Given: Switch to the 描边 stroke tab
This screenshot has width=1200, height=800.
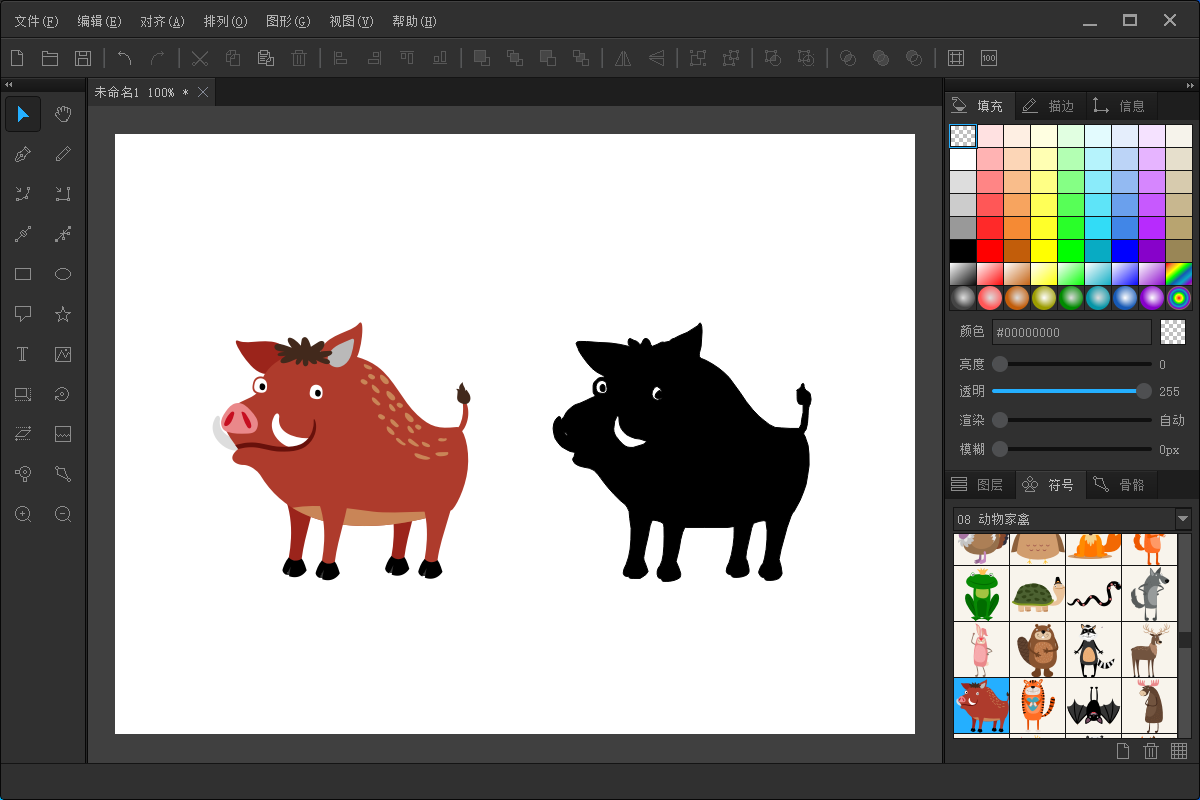Looking at the screenshot, I should (1050, 106).
